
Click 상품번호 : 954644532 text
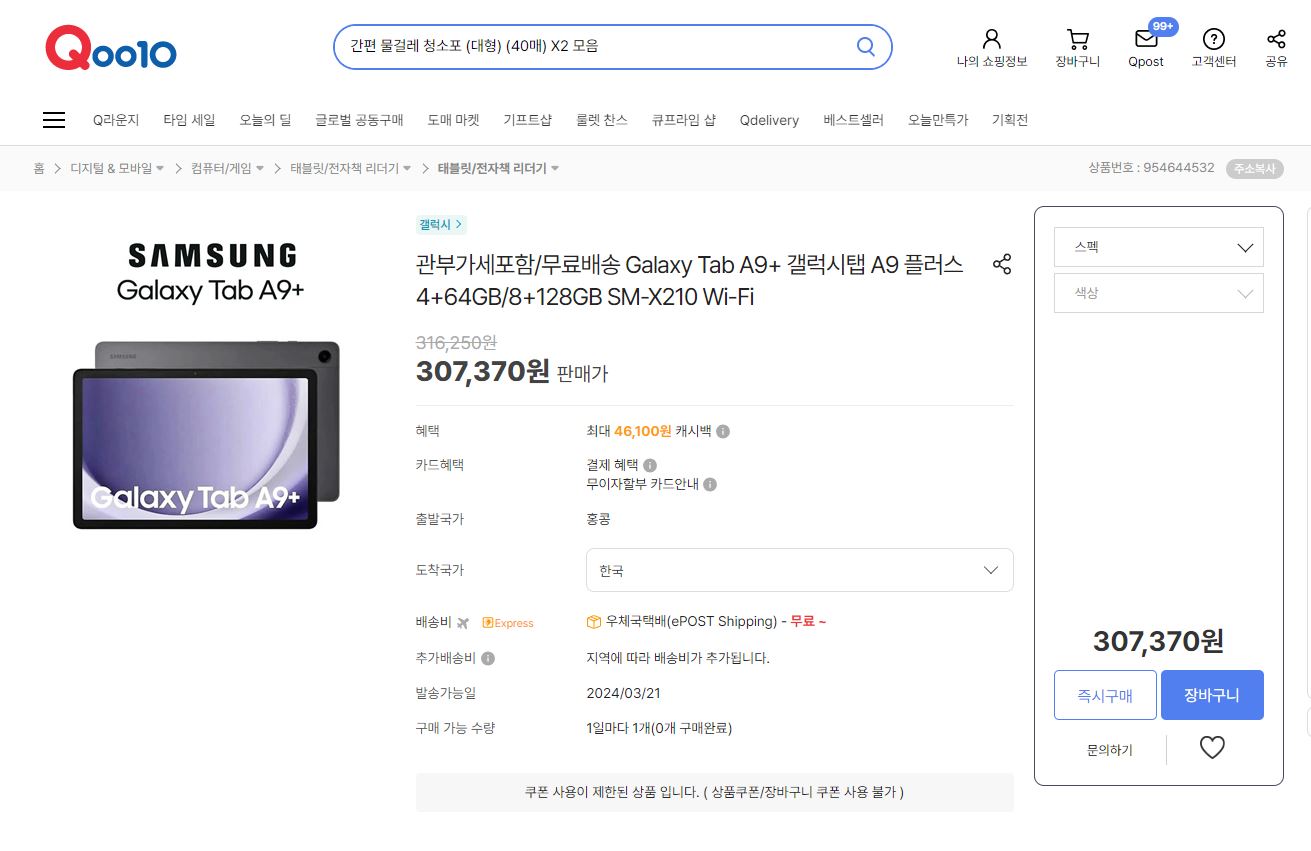1151,168
